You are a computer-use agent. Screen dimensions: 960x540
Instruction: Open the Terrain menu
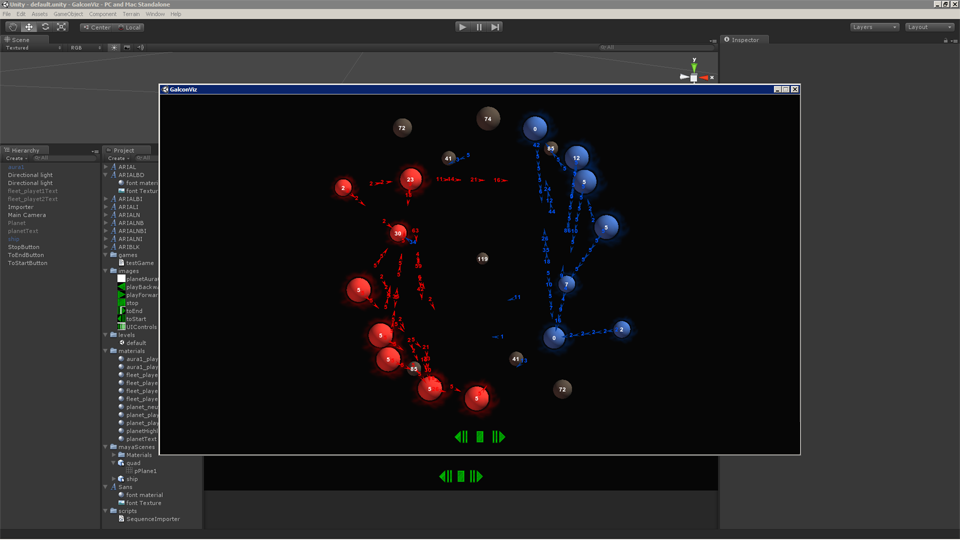click(x=131, y=14)
